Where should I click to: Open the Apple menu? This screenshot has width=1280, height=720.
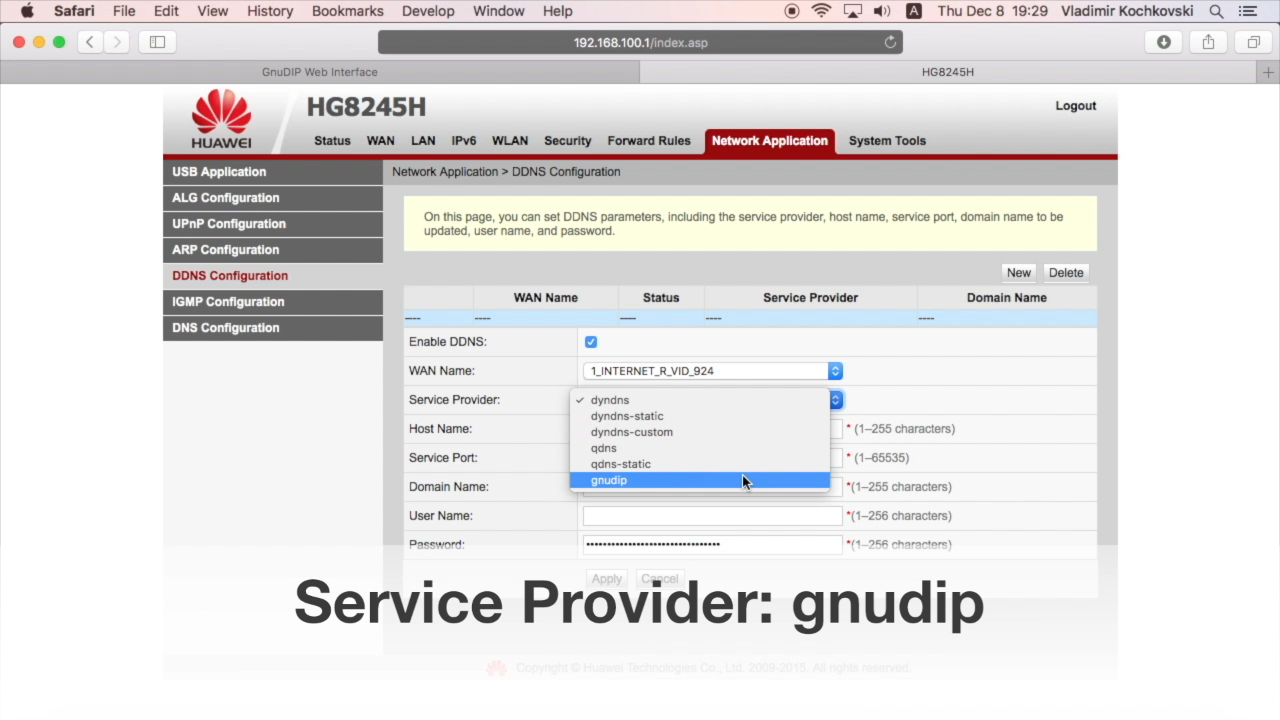[27, 11]
